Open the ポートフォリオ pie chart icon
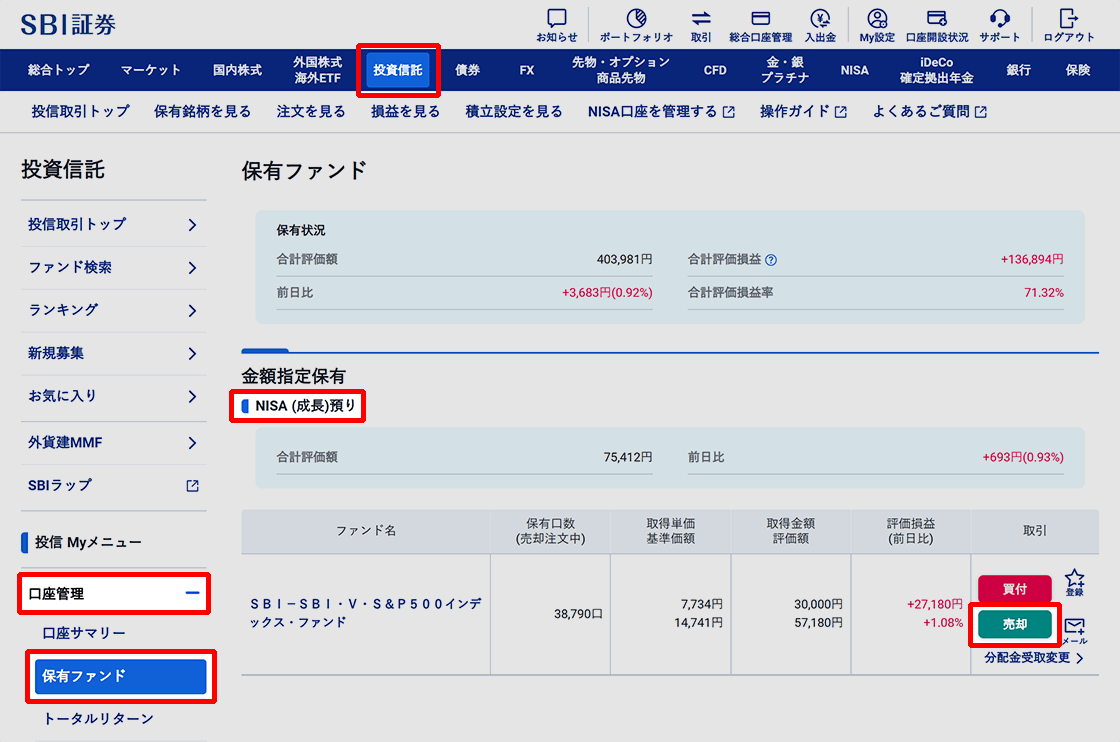The width and height of the screenshot is (1120, 742). tap(636, 18)
